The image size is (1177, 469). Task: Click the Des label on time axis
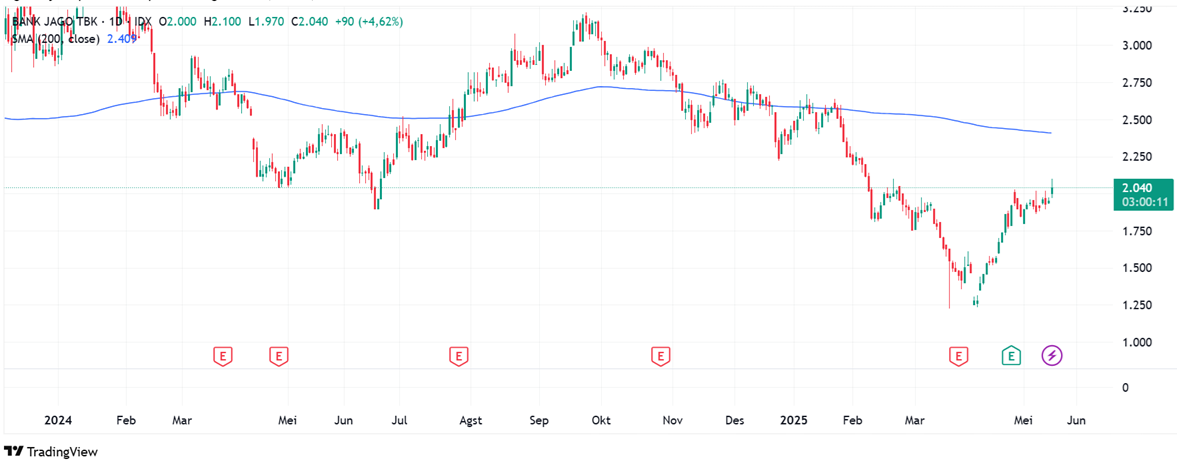[x=735, y=421]
